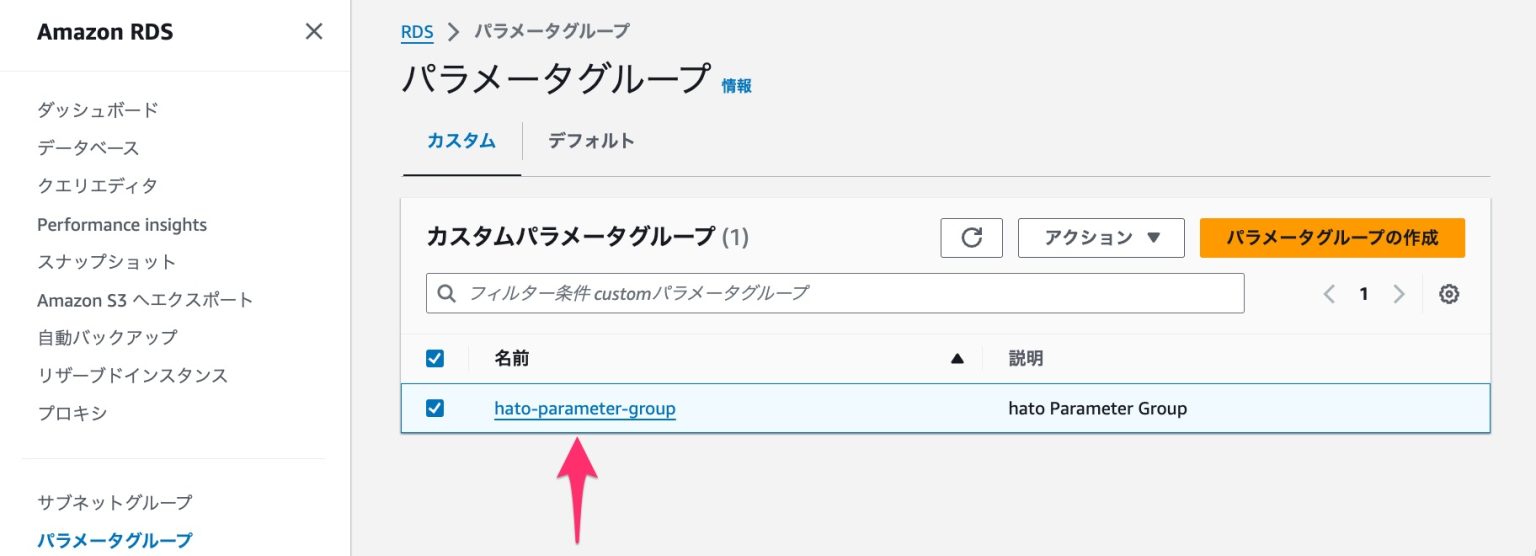This screenshot has width=1536, height=556.
Task: Select the カスタム tab
Action: click(461, 141)
